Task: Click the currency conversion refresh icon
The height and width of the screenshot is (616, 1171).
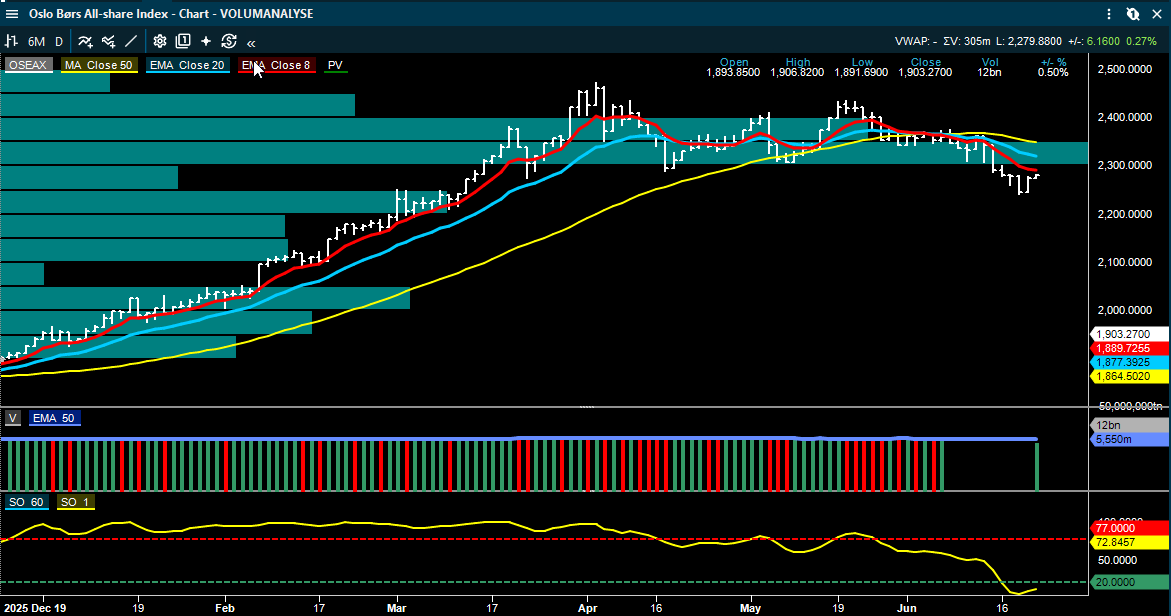Action: (x=229, y=42)
